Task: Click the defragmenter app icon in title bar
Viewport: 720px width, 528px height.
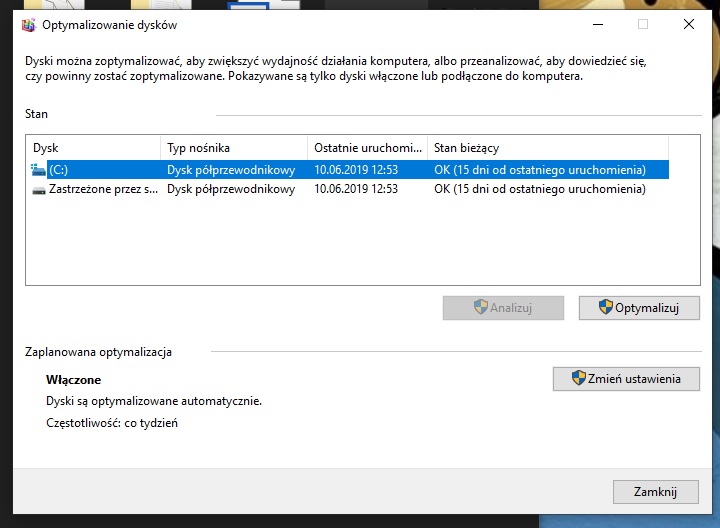Action: pos(28,25)
